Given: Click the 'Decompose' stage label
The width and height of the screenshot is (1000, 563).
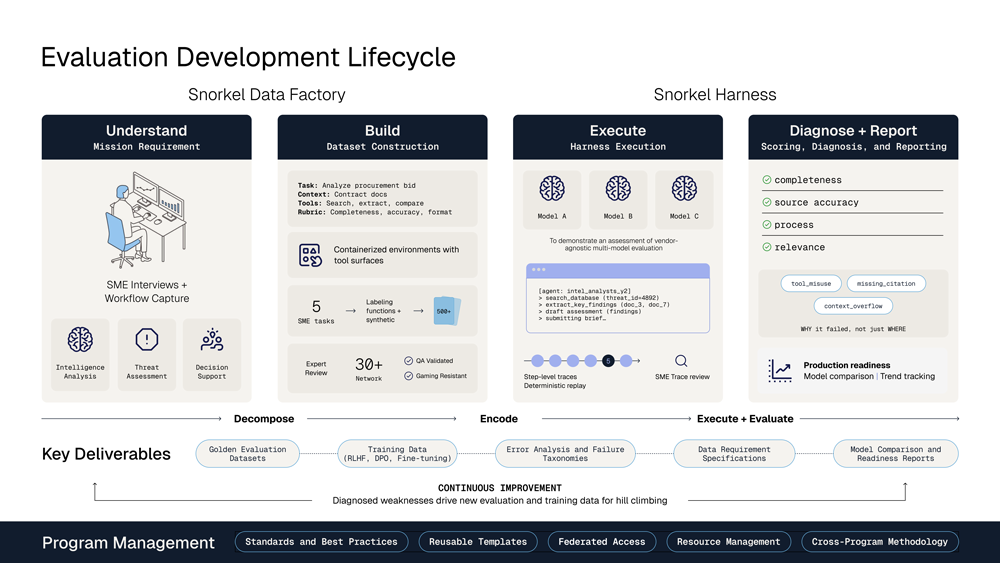Looking at the screenshot, I should (x=264, y=419).
